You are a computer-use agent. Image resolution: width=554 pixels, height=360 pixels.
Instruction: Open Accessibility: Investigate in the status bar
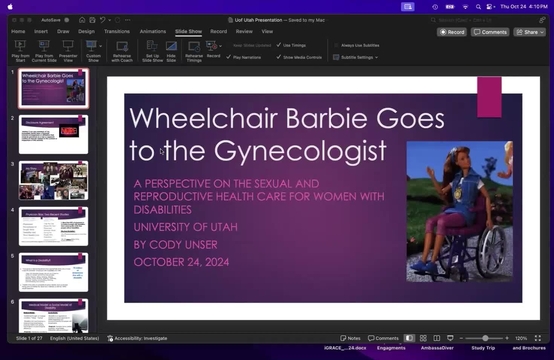click(x=137, y=338)
